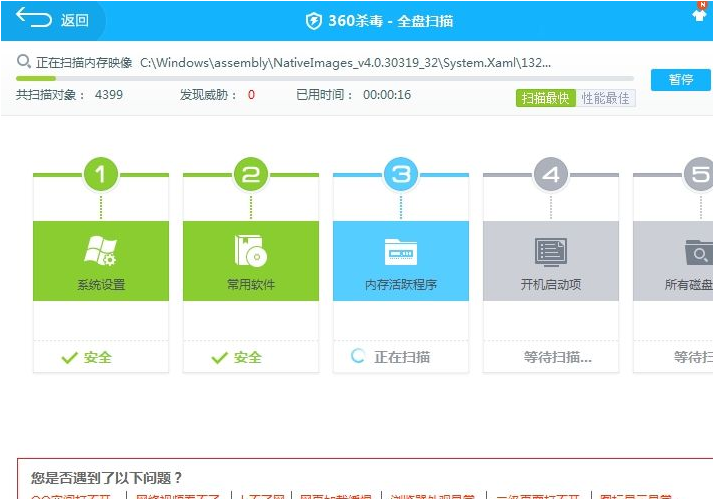Select the step 1 circle marker
713x499 pixels.
(x=100, y=174)
